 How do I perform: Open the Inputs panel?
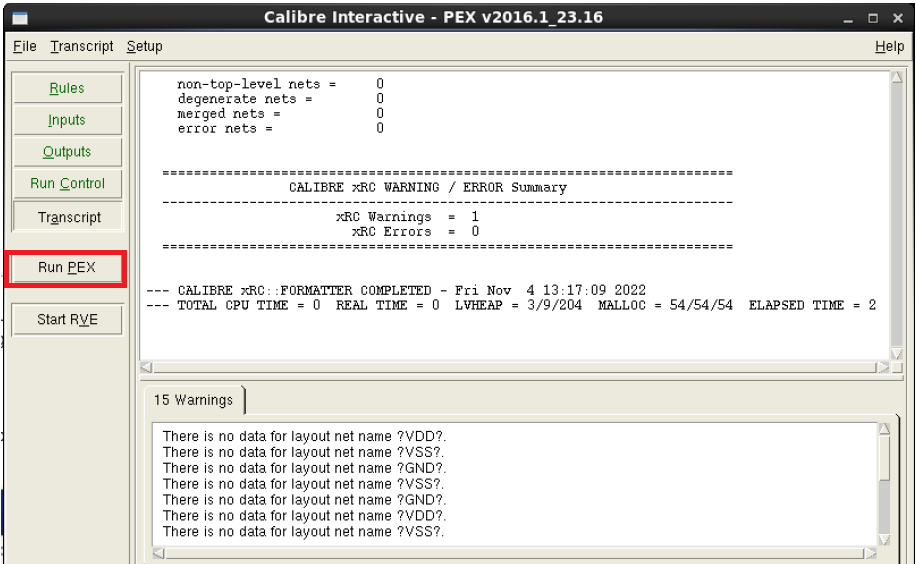pos(67,120)
